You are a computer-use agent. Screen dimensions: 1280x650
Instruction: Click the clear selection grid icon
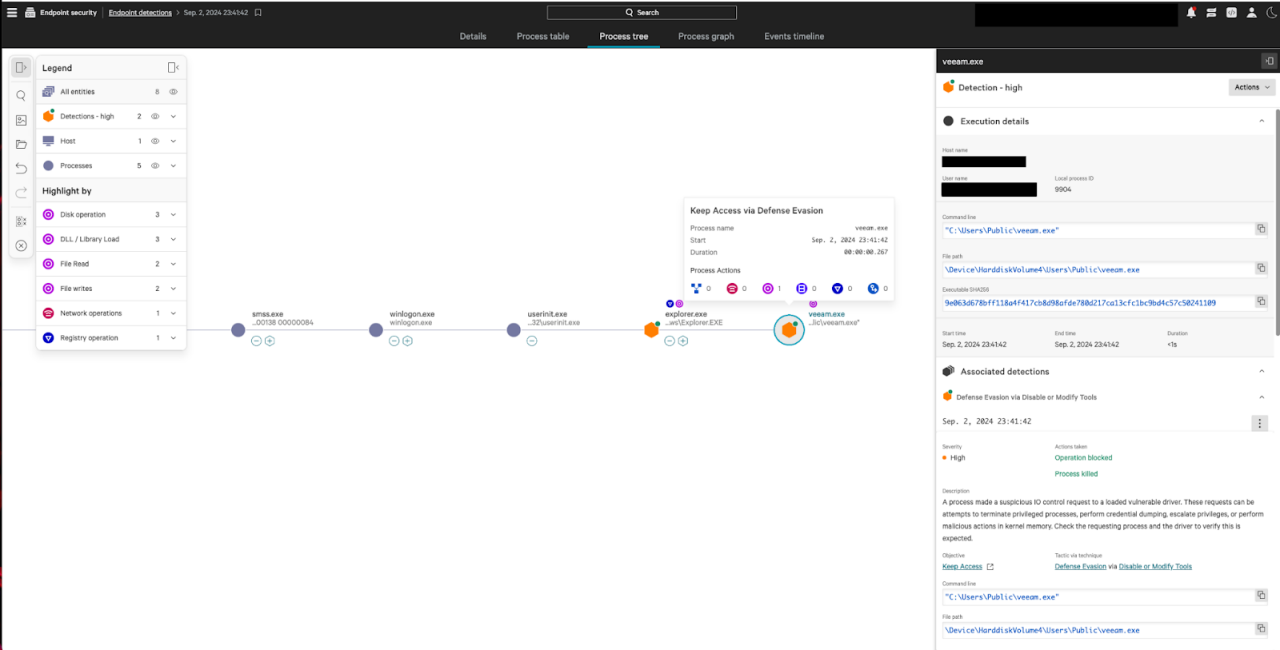21,221
